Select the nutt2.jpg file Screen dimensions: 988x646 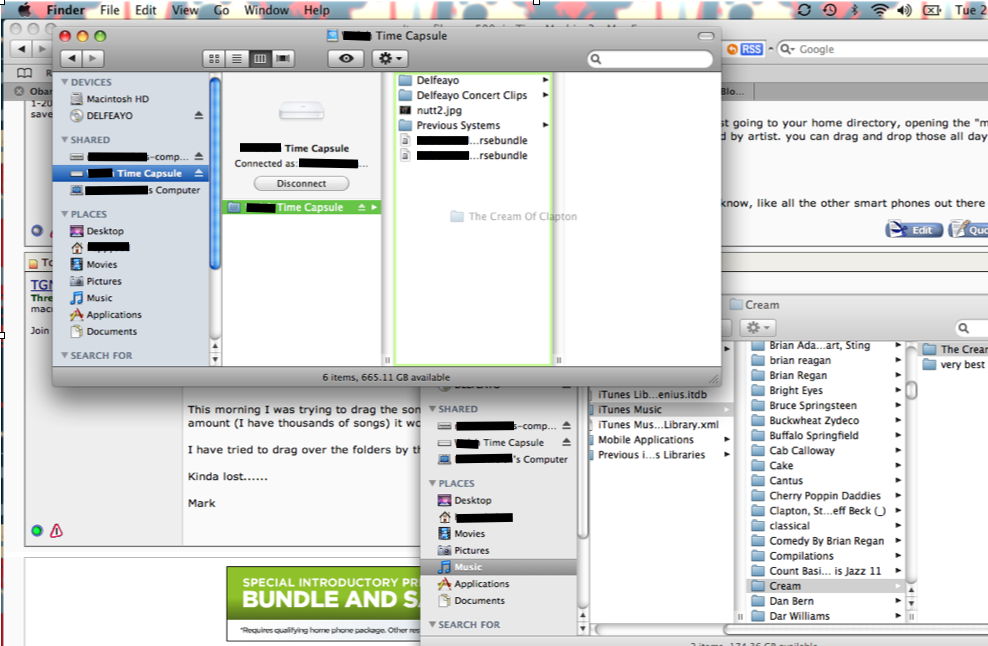point(439,110)
